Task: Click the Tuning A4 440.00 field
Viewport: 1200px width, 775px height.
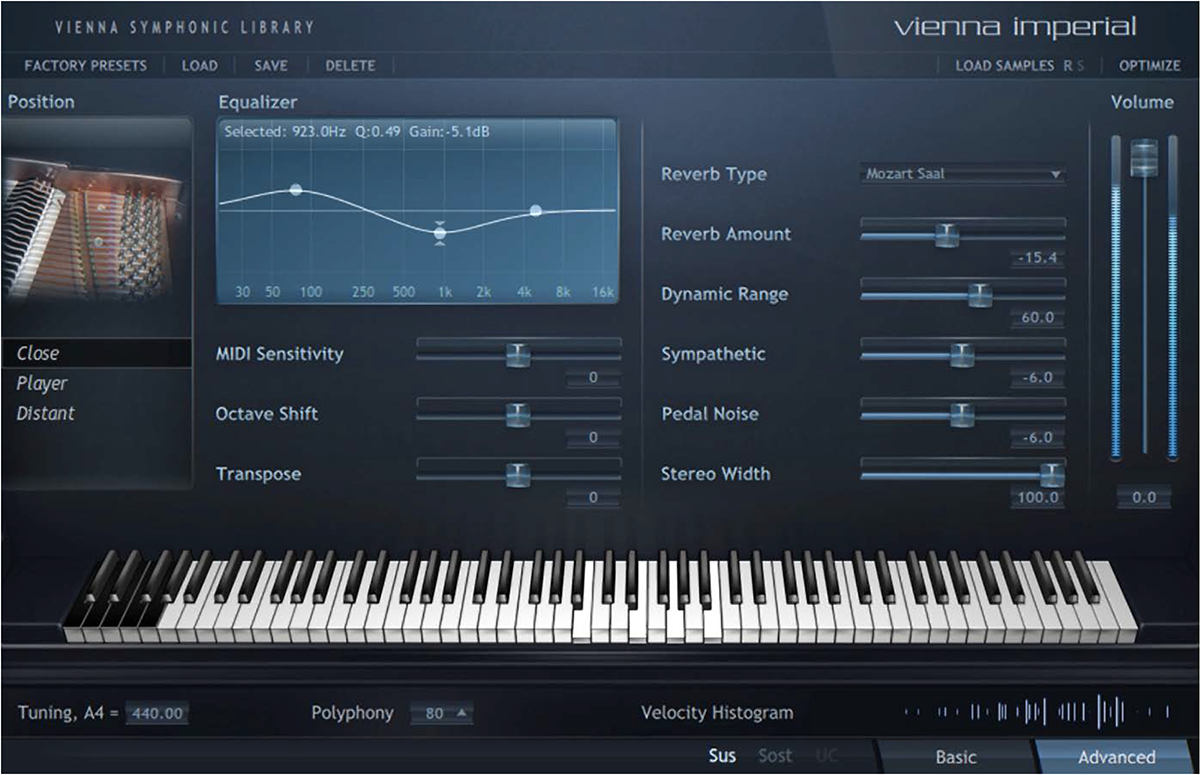Action: (158, 713)
